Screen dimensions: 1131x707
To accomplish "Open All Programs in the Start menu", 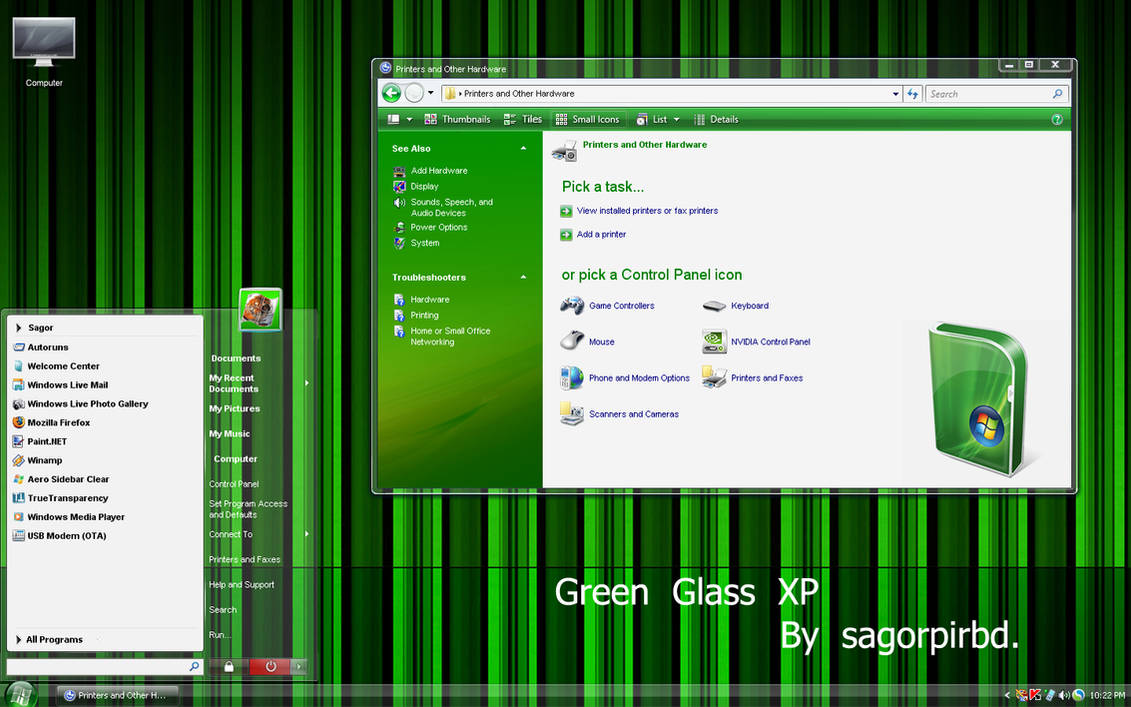I will (52, 639).
